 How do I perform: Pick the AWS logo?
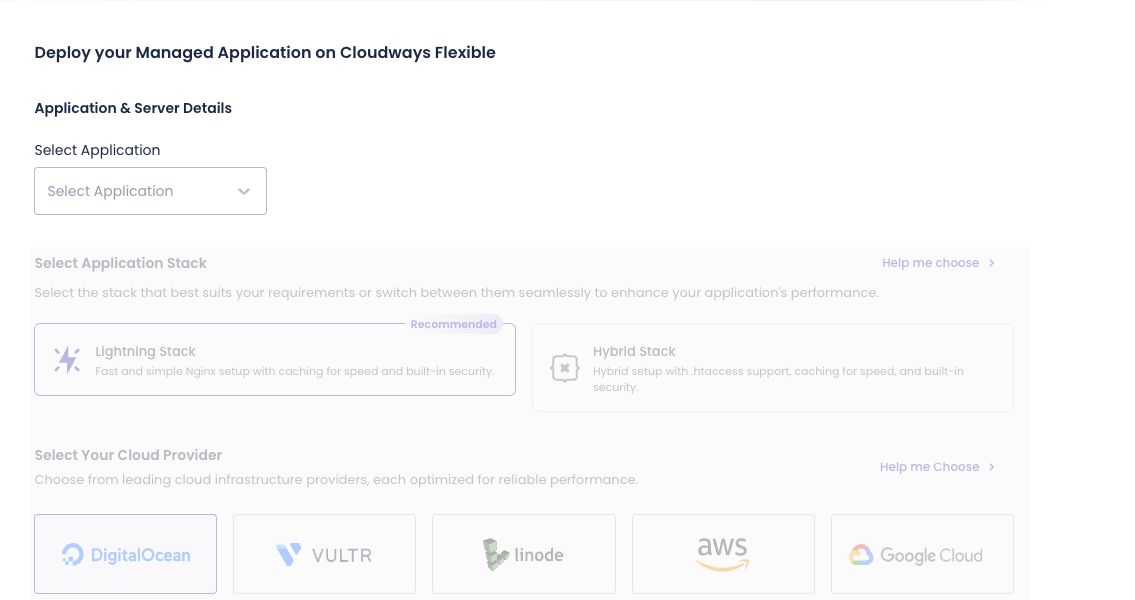[722, 554]
